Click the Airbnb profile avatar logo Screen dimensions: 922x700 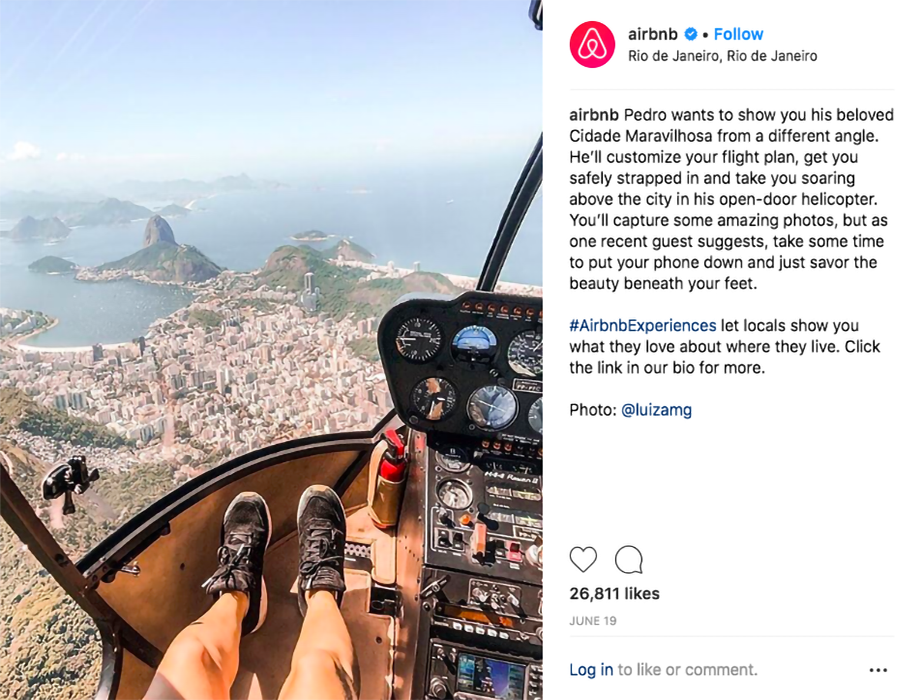pos(592,45)
